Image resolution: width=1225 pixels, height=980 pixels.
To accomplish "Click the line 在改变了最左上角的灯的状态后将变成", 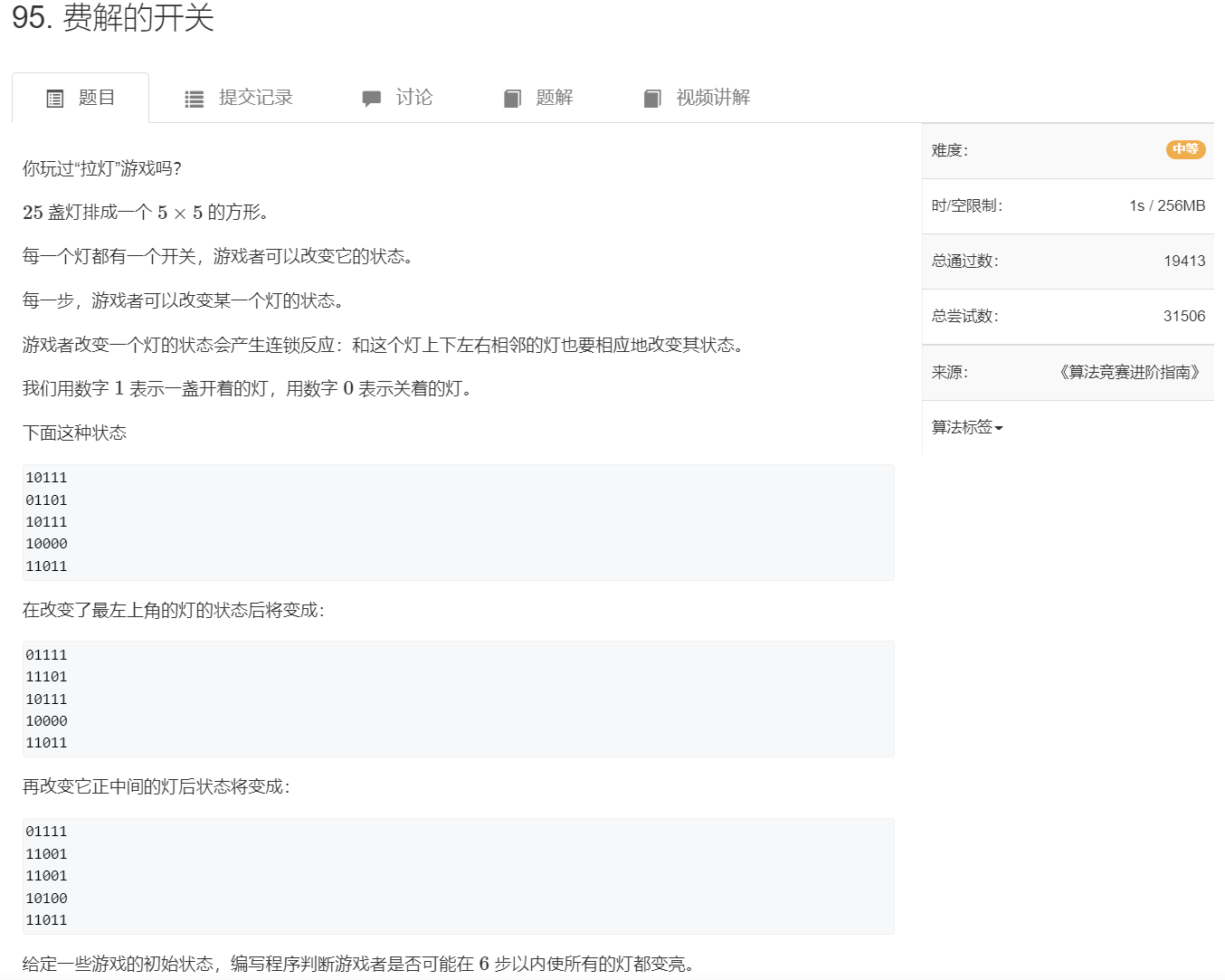I will coord(174,610).
